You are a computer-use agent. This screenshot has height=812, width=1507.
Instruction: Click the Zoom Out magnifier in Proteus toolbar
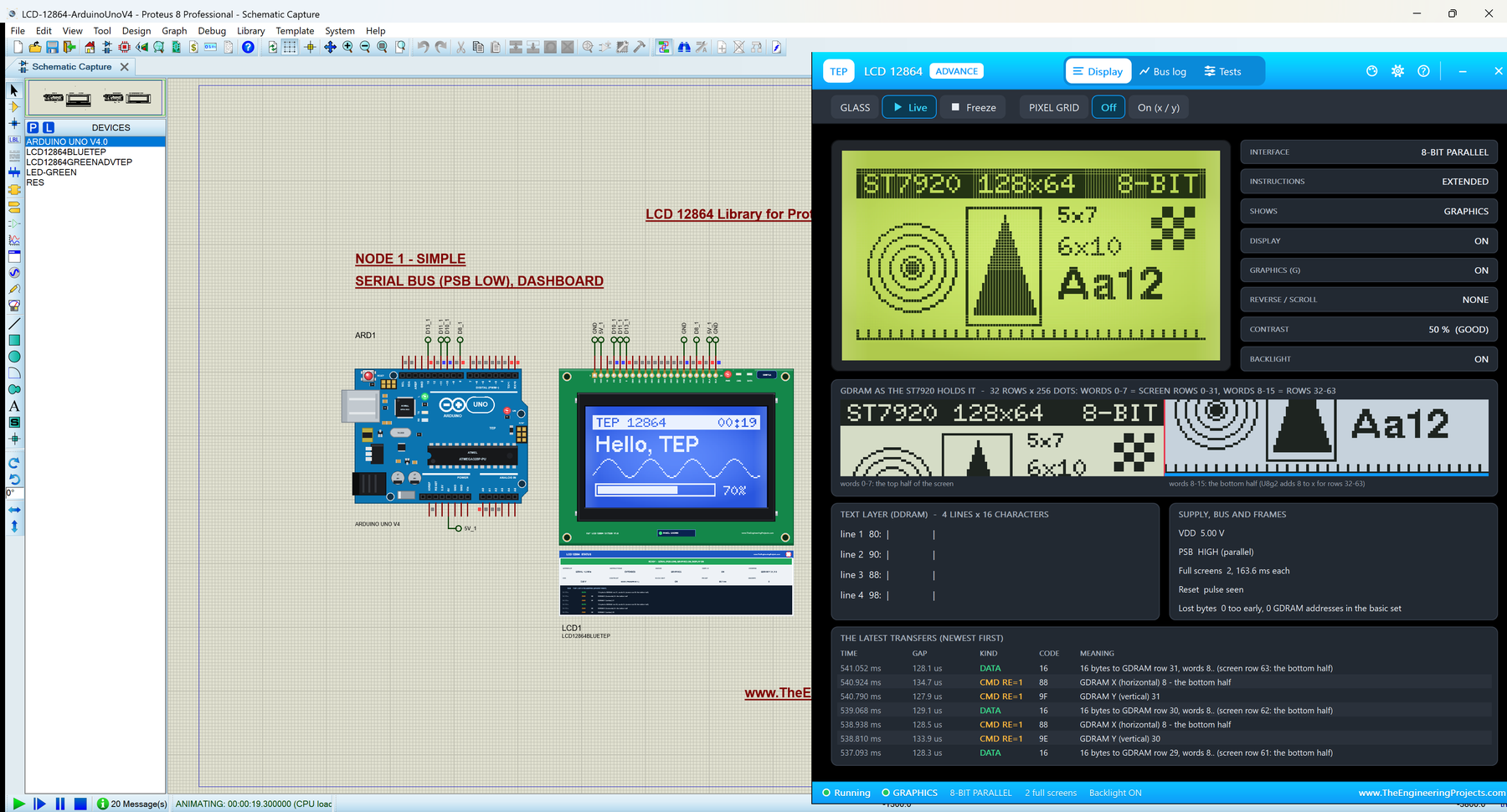point(365,48)
